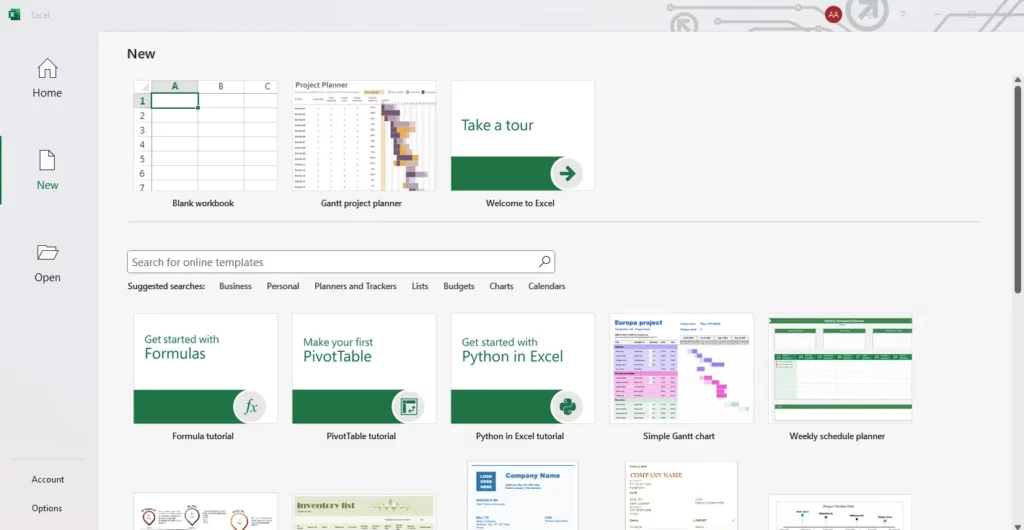The height and width of the screenshot is (530, 1024).
Task: Click the help question mark icon
Action: coord(903,14)
